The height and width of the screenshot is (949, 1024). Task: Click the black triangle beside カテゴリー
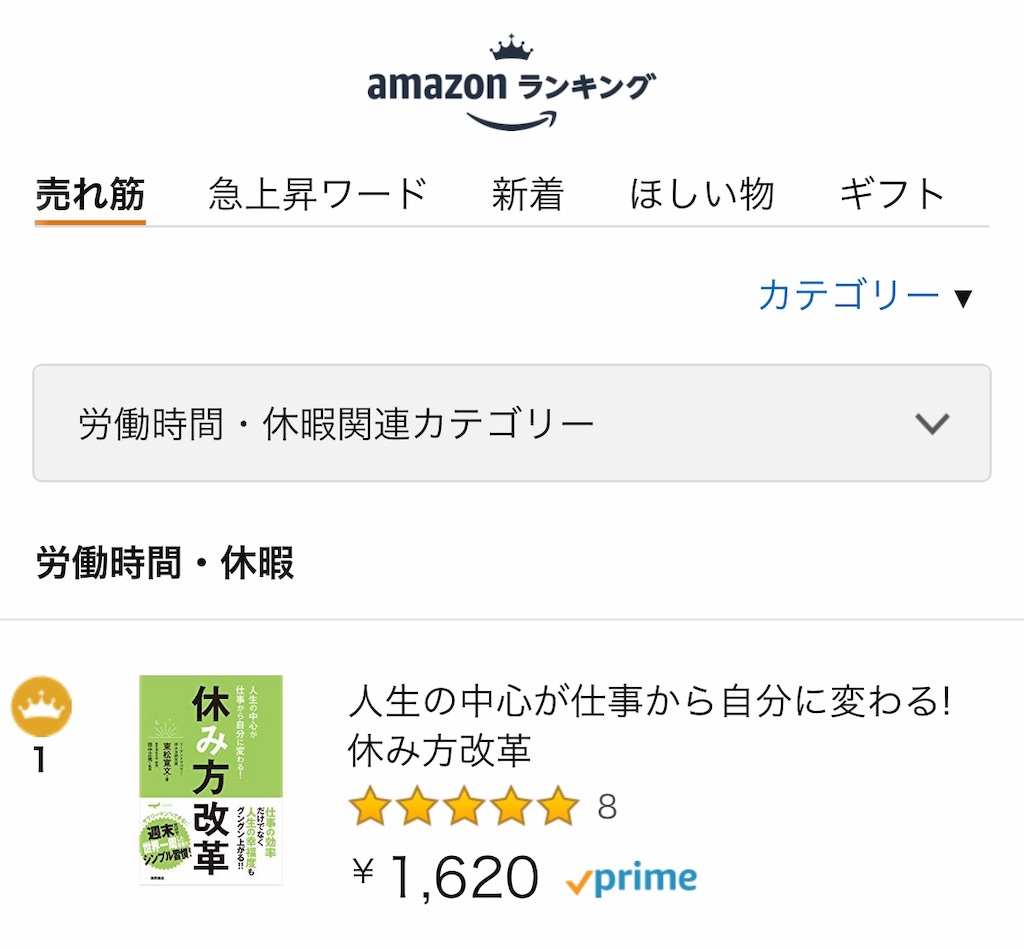(963, 298)
